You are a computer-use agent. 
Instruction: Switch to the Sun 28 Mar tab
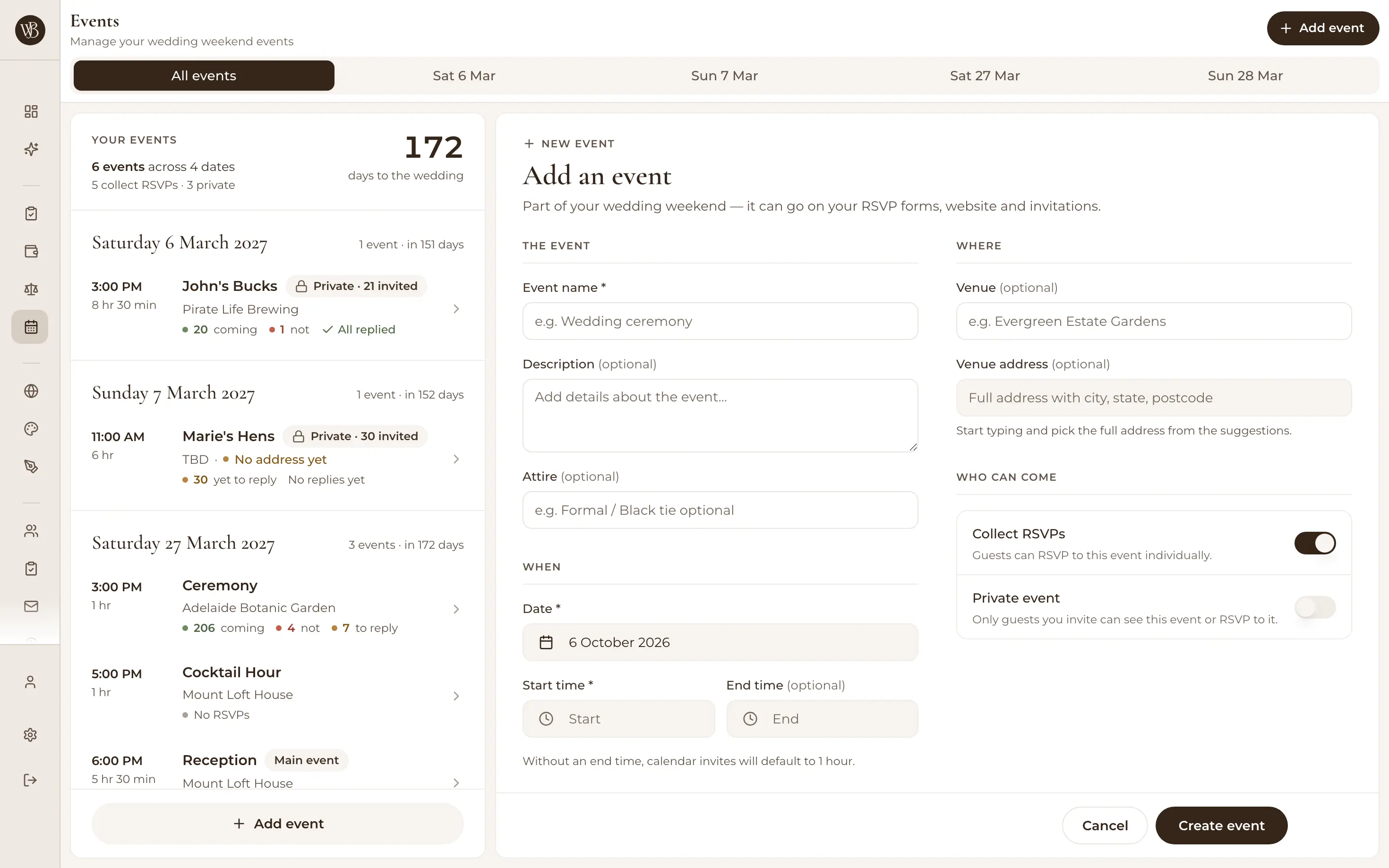(x=1245, y=76)
